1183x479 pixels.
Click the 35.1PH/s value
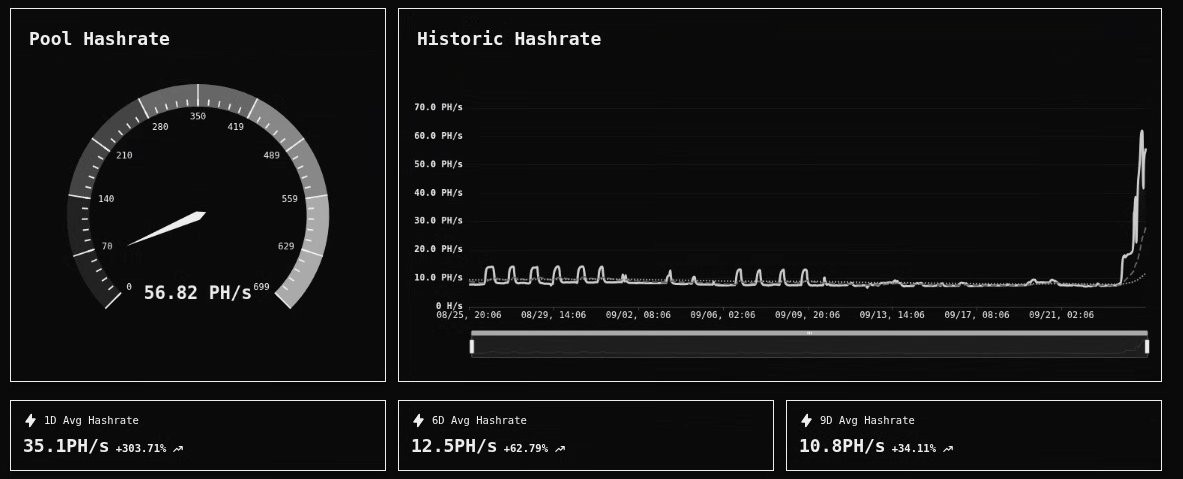[66, 446]
